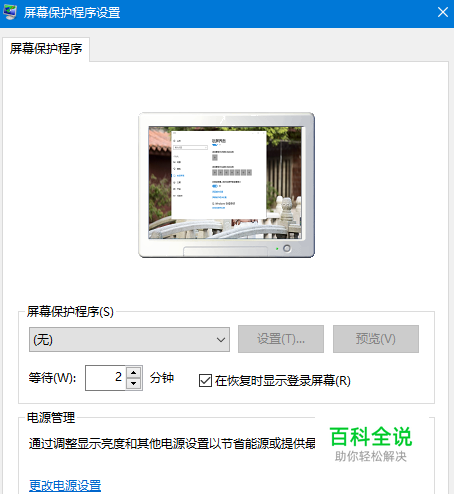This screenshot has height=494, width=454.
Task: Click the 屏幕保护程序(S) group label
Action: (70, 312)
